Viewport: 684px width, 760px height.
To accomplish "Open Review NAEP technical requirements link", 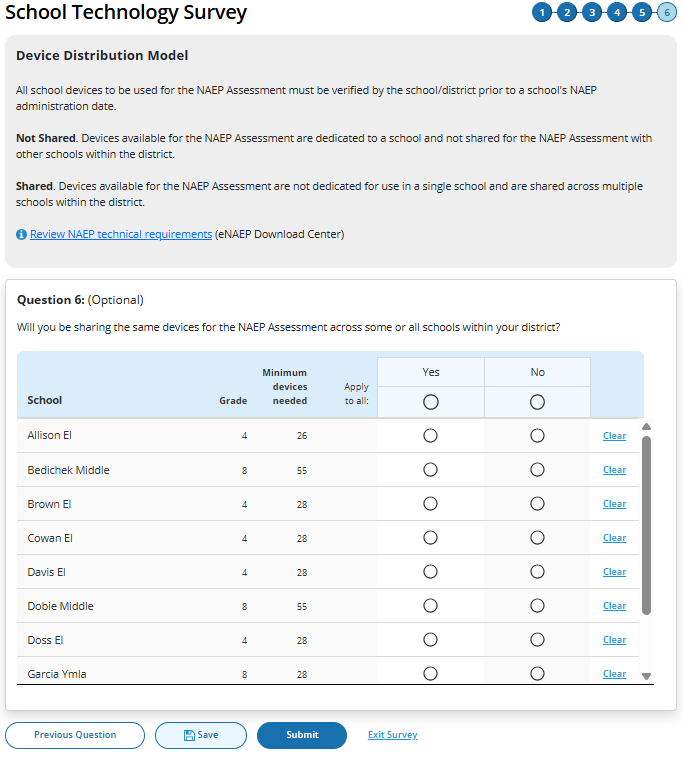I will click(121, 235).
